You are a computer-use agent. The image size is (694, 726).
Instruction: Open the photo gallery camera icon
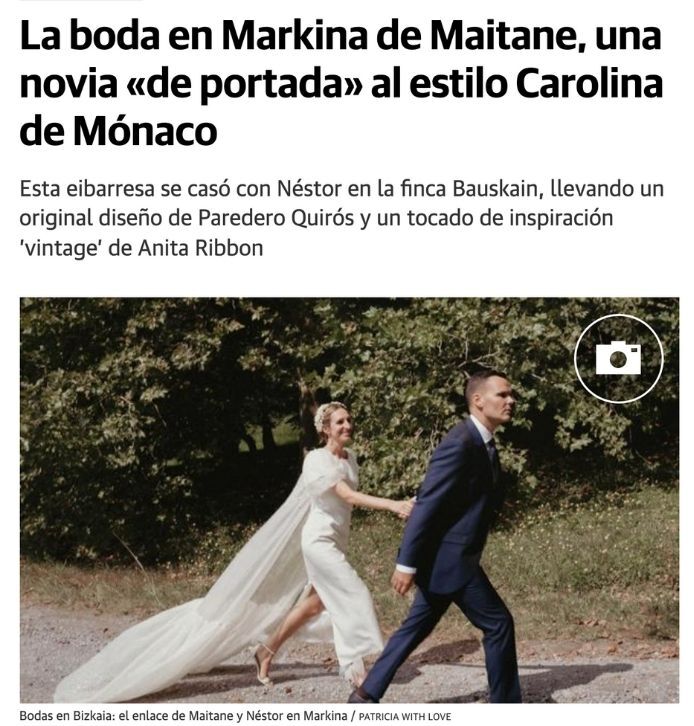pos(619,358)
